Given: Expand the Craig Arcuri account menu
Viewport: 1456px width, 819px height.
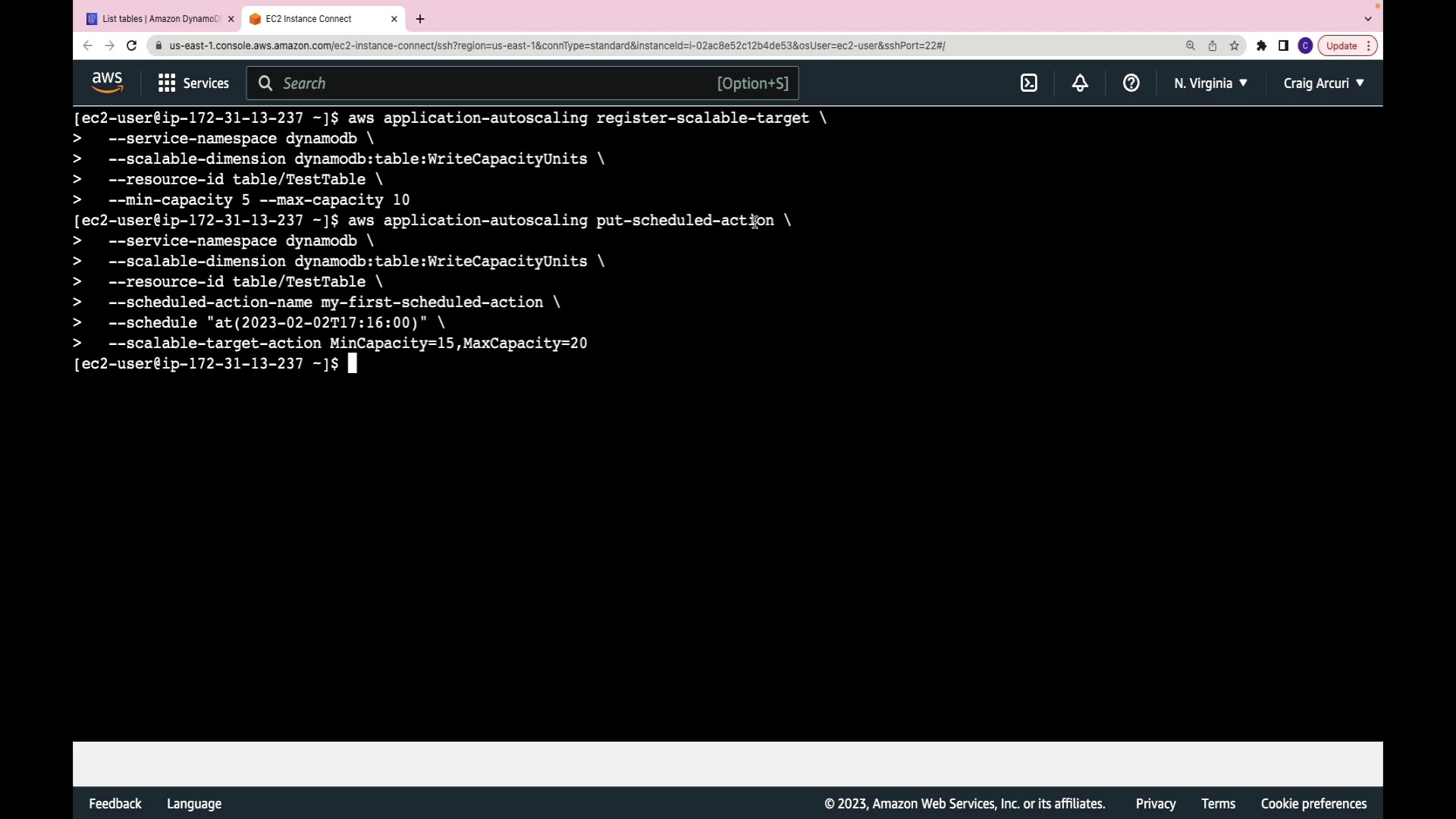Looking at the screenshot, I should point(1323,83).
